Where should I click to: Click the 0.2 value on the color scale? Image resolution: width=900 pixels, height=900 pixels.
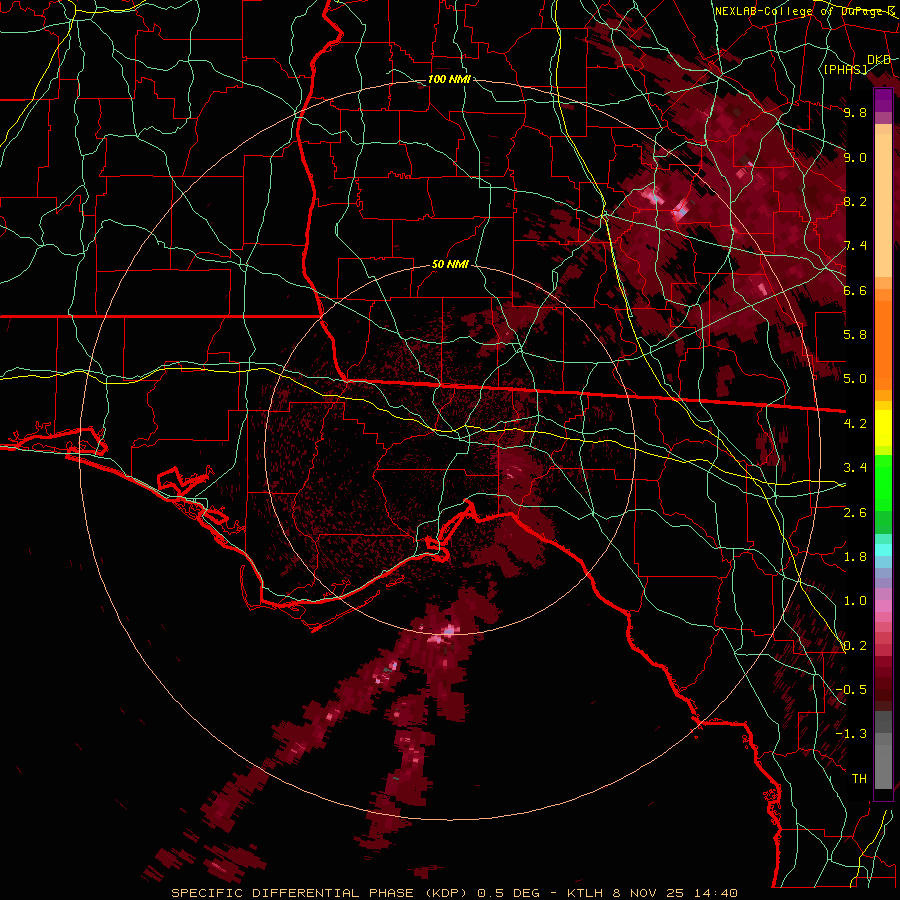(855, 646)
